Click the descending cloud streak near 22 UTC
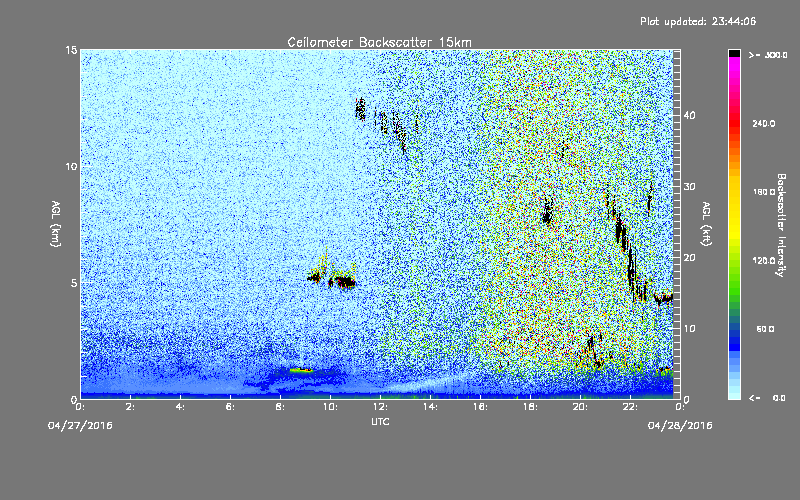 (628, 250)
